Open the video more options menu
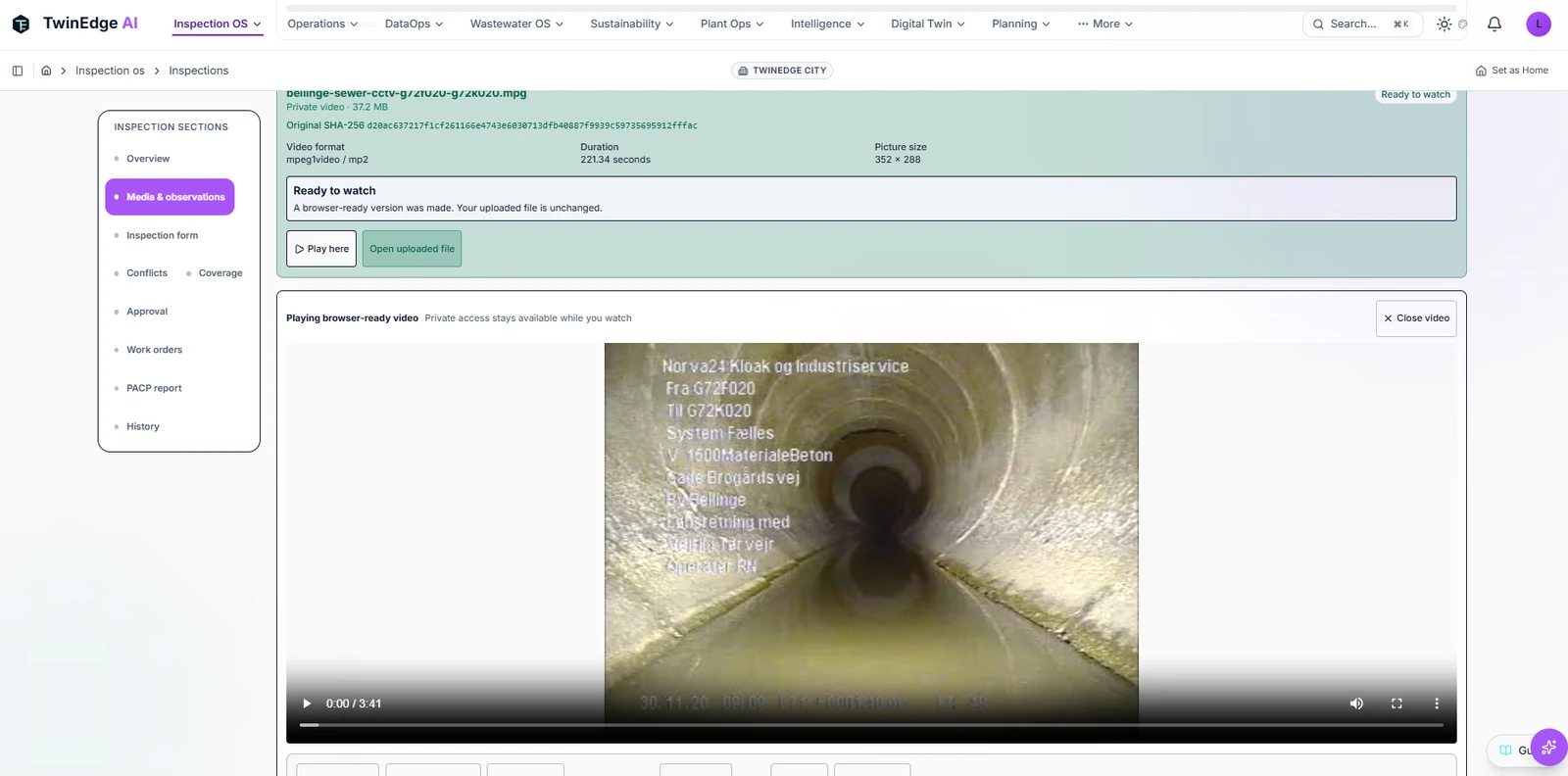The width and height of the screenshot is (1568, 776). click(x=1437, y=703)
